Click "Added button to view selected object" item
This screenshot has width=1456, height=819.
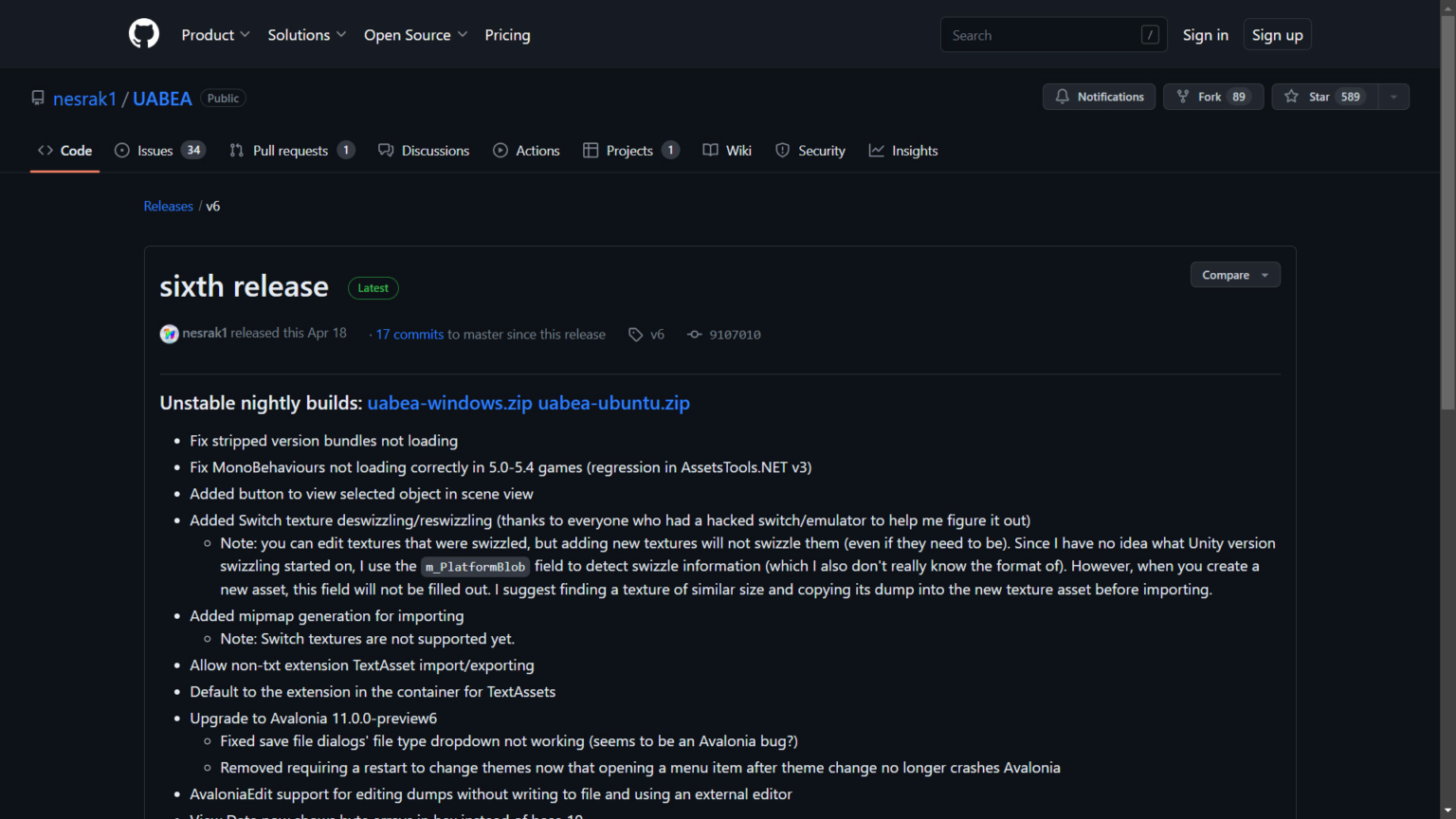[361, 494]
